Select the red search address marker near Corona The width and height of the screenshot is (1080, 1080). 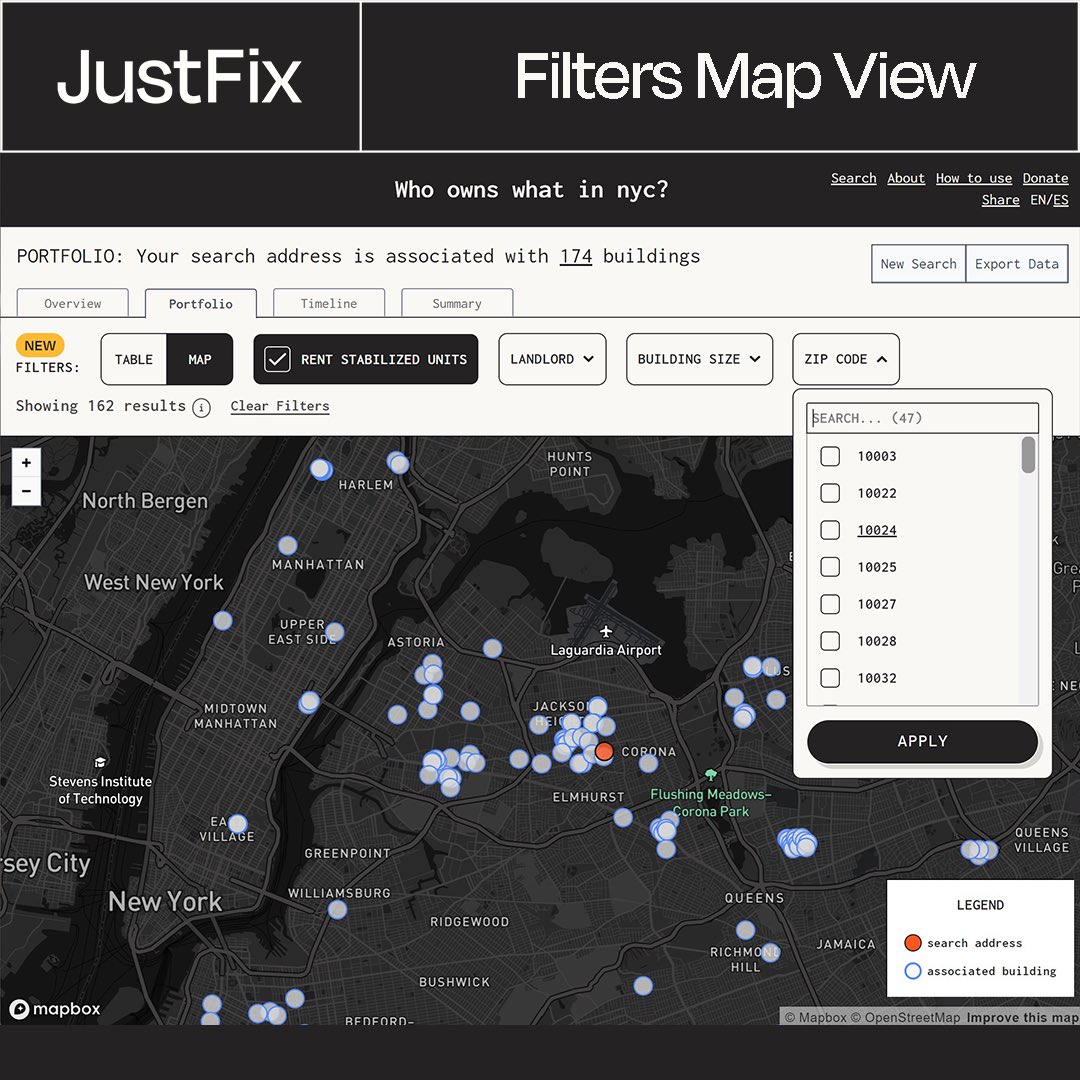[x=604, y=752]
